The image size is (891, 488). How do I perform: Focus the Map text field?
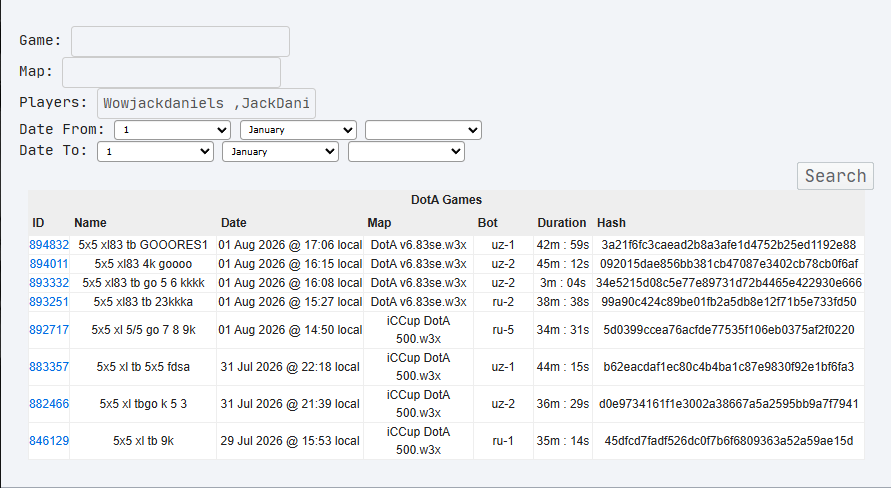(171, 72)
